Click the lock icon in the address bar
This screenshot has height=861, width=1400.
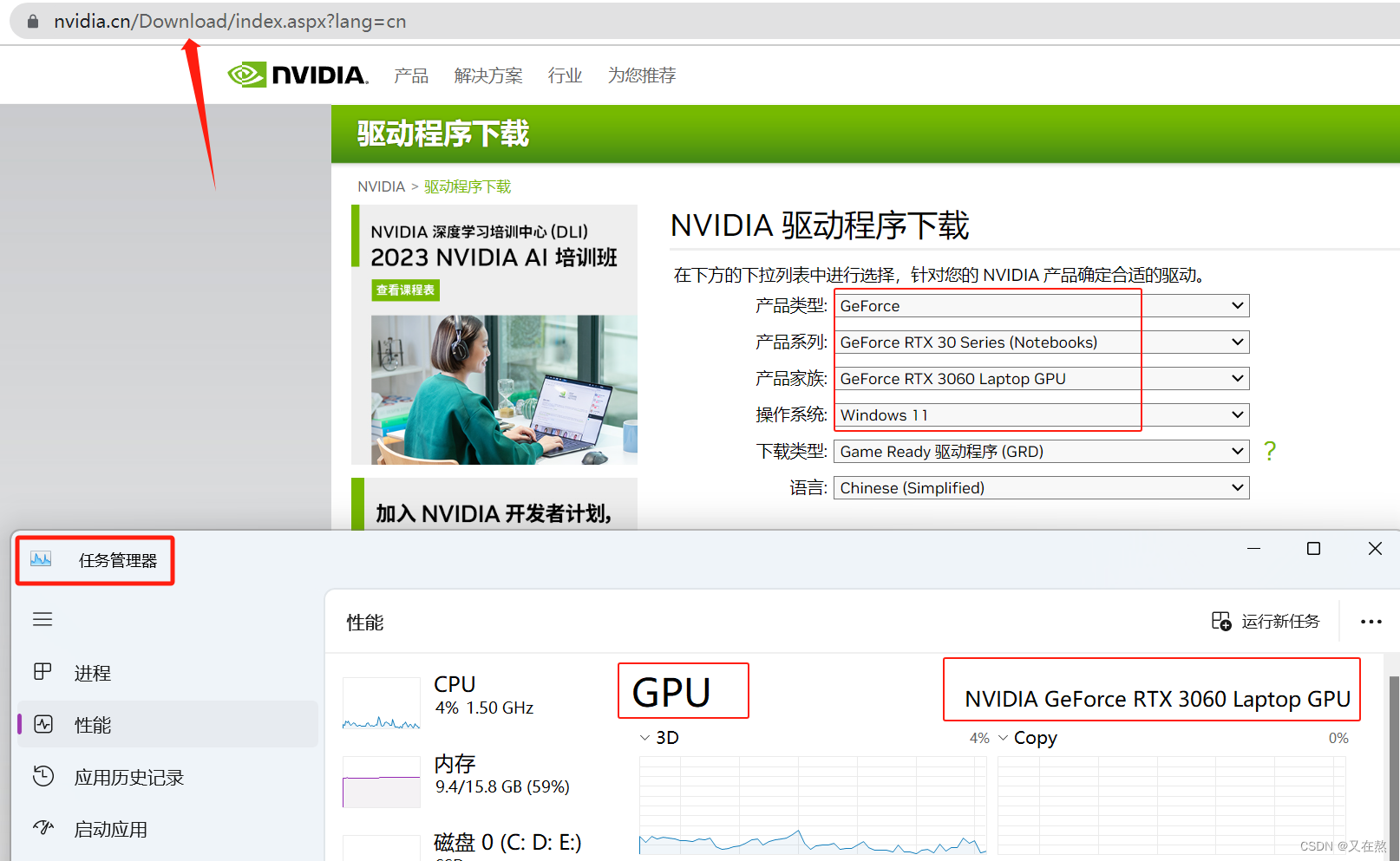coord(32,20)
